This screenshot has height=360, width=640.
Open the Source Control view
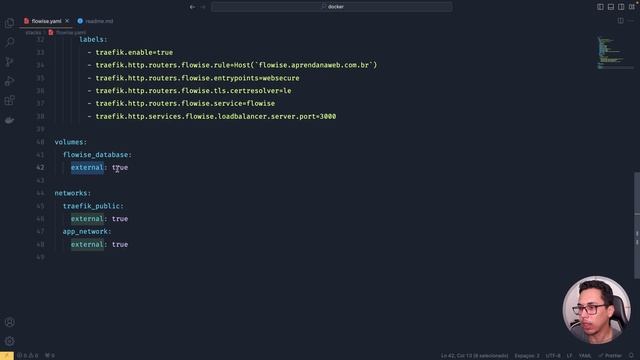pos(9,62)
